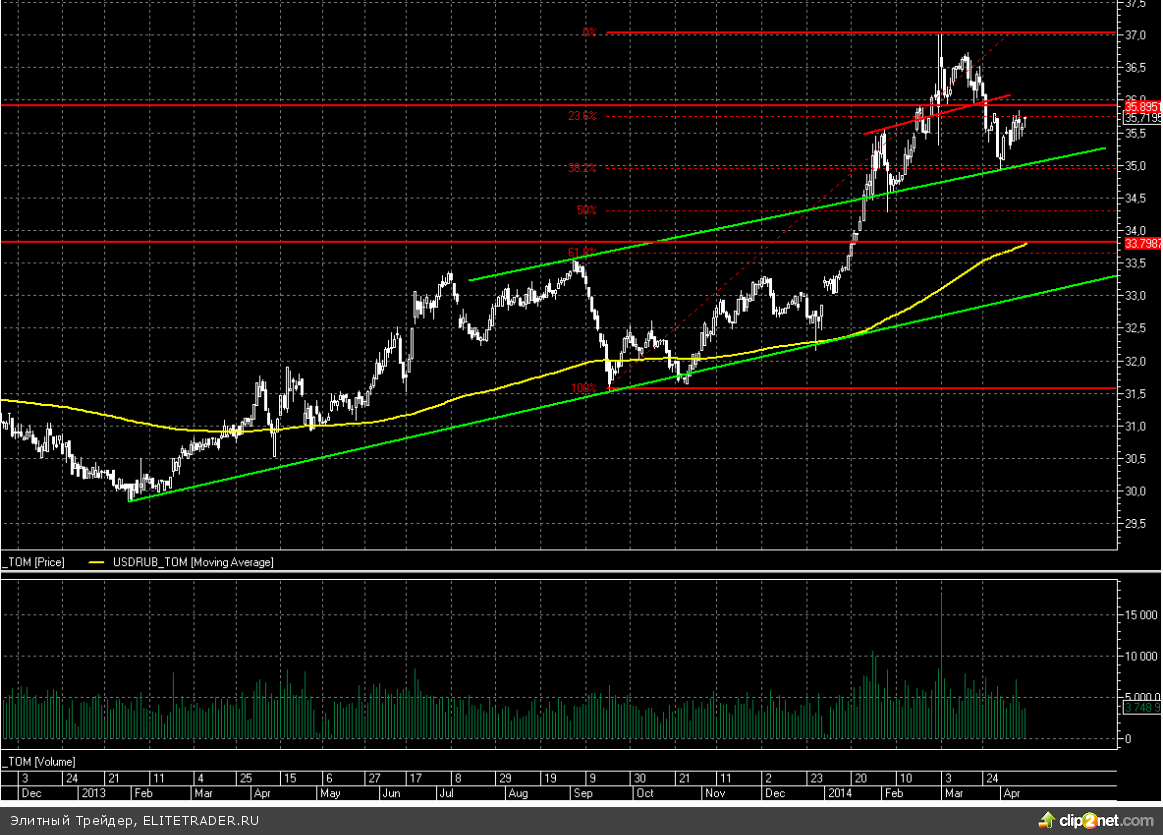This screenshot has height=835, width=1163.
Task: Select the _TOM [Volume] panel label
Action: click(38, 762)
